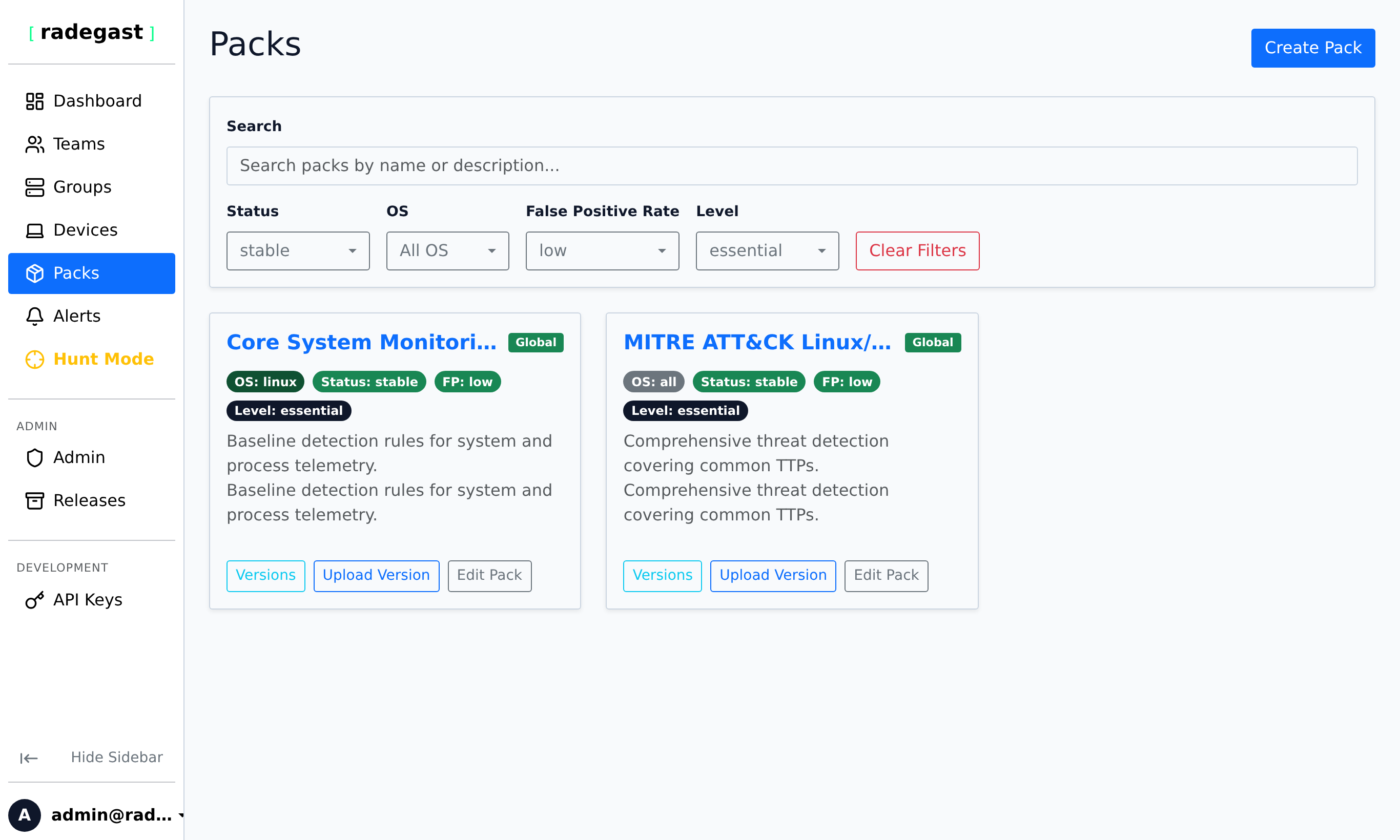This screenshot has height=840, width=1400.
Task: Open the OS filter dropdown
Action: pyautogui.click(x=447, y=251)
